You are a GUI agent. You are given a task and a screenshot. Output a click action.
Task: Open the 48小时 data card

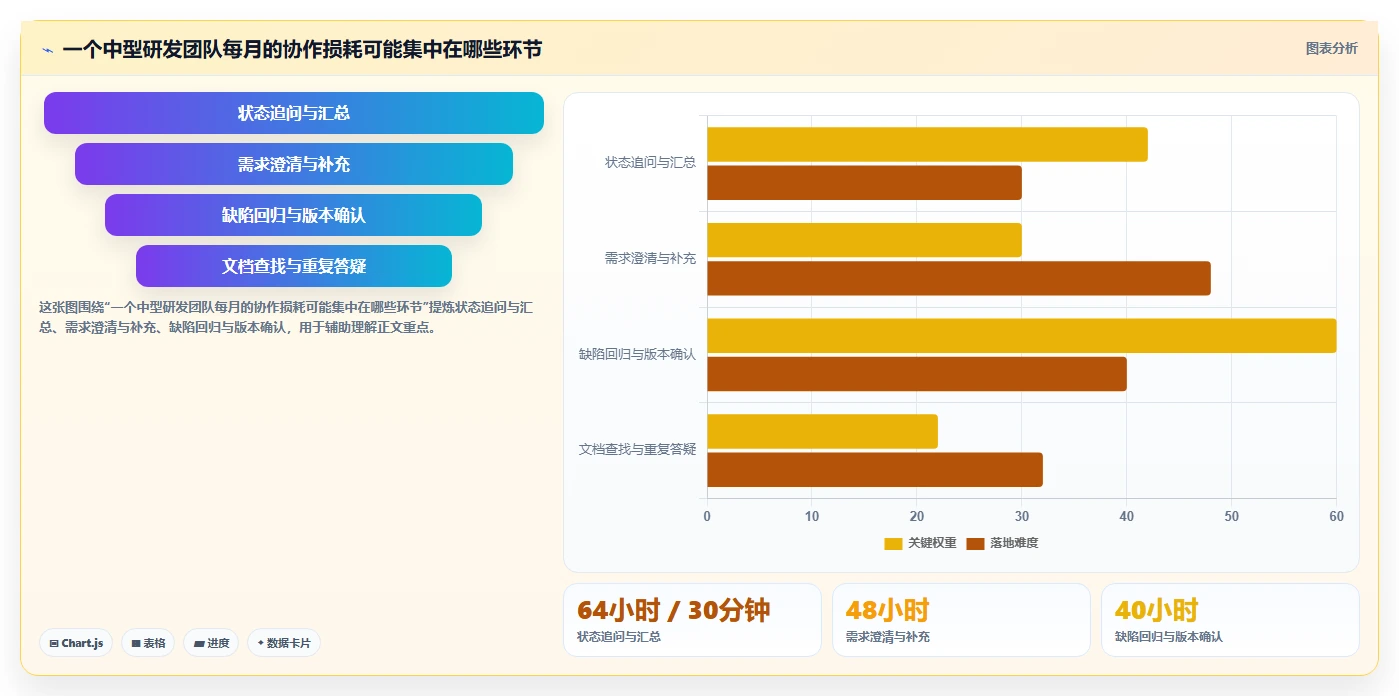pos(961,620)
